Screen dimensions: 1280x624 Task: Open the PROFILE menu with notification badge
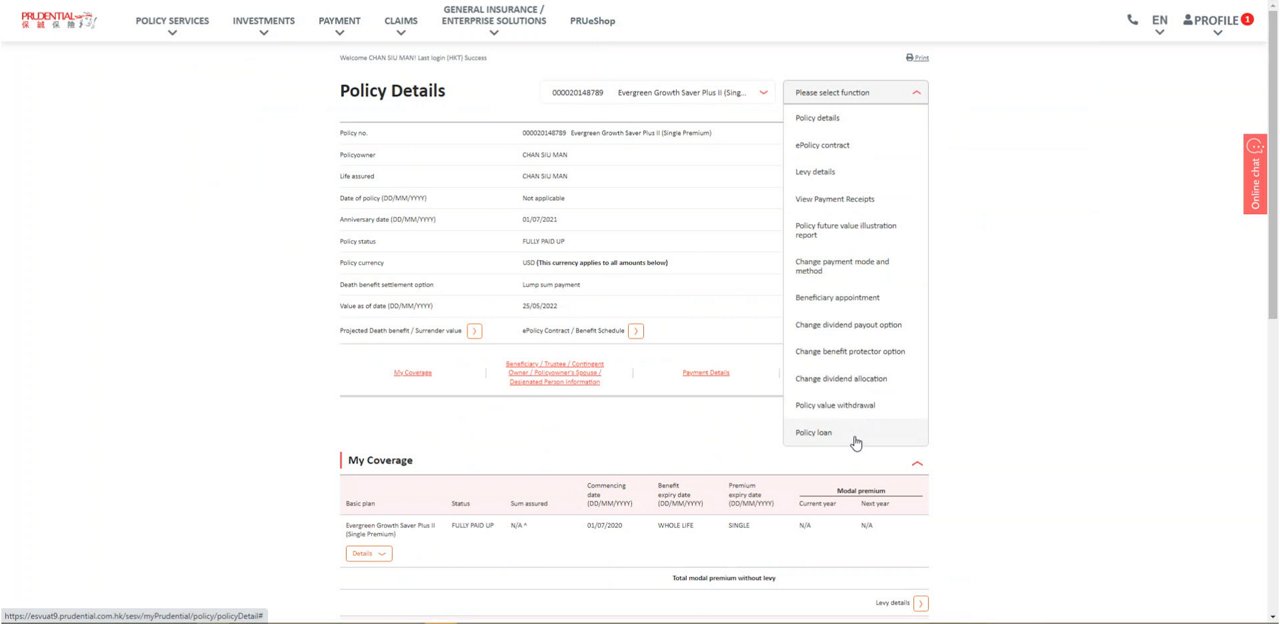pos(1217,21)
